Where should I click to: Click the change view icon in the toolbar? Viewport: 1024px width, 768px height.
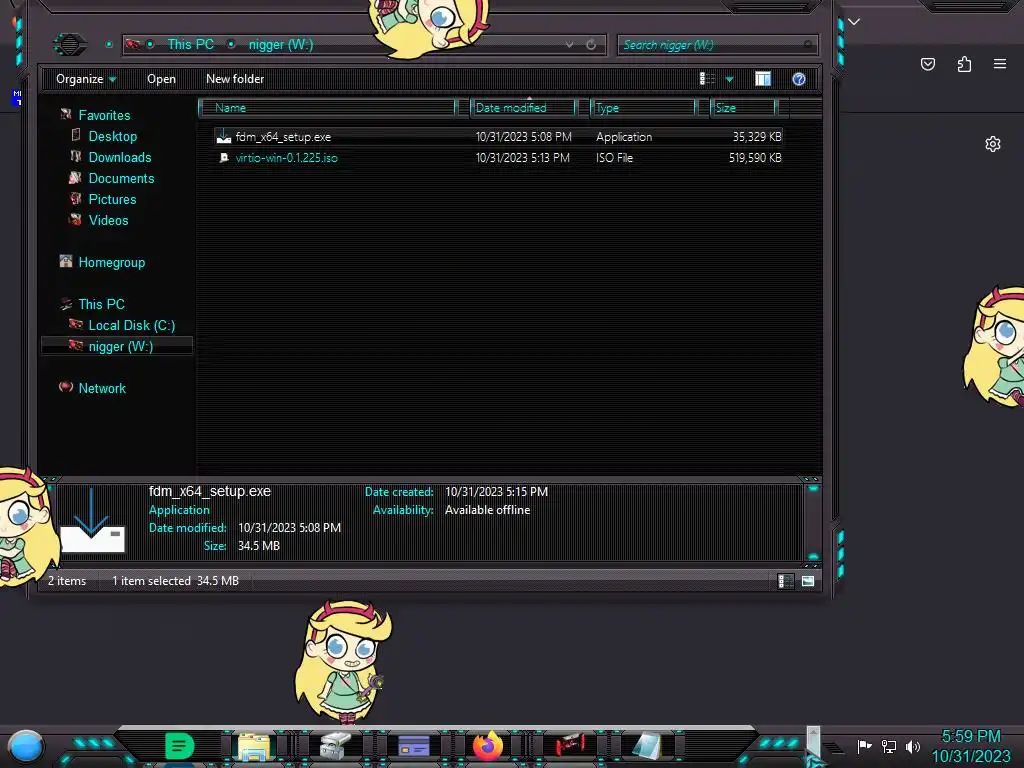pos(707,79)
